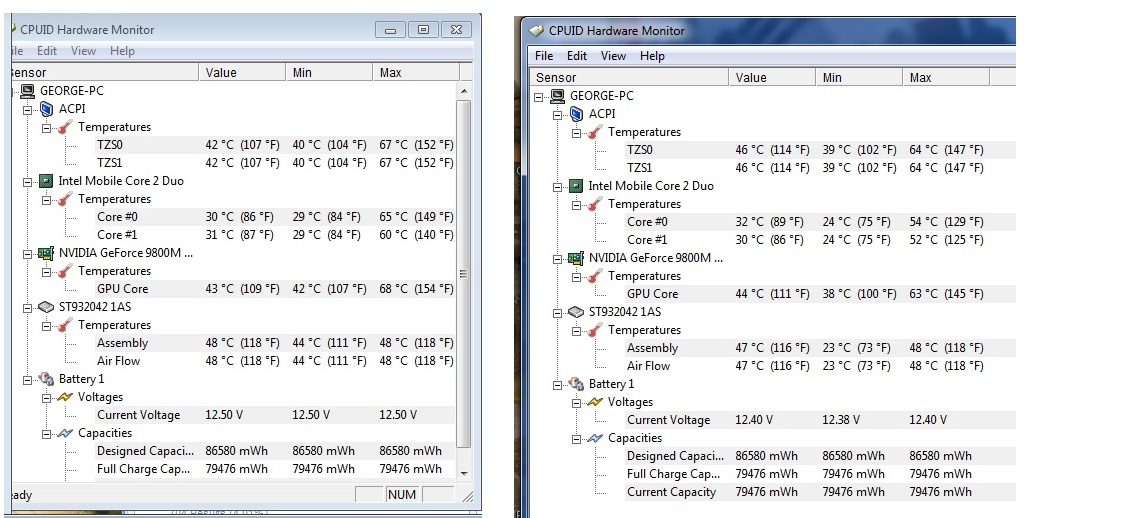1122x518 pixels.
Task: Click NVIDIA GeForce graphics card icon, left window
Action: 47,253
